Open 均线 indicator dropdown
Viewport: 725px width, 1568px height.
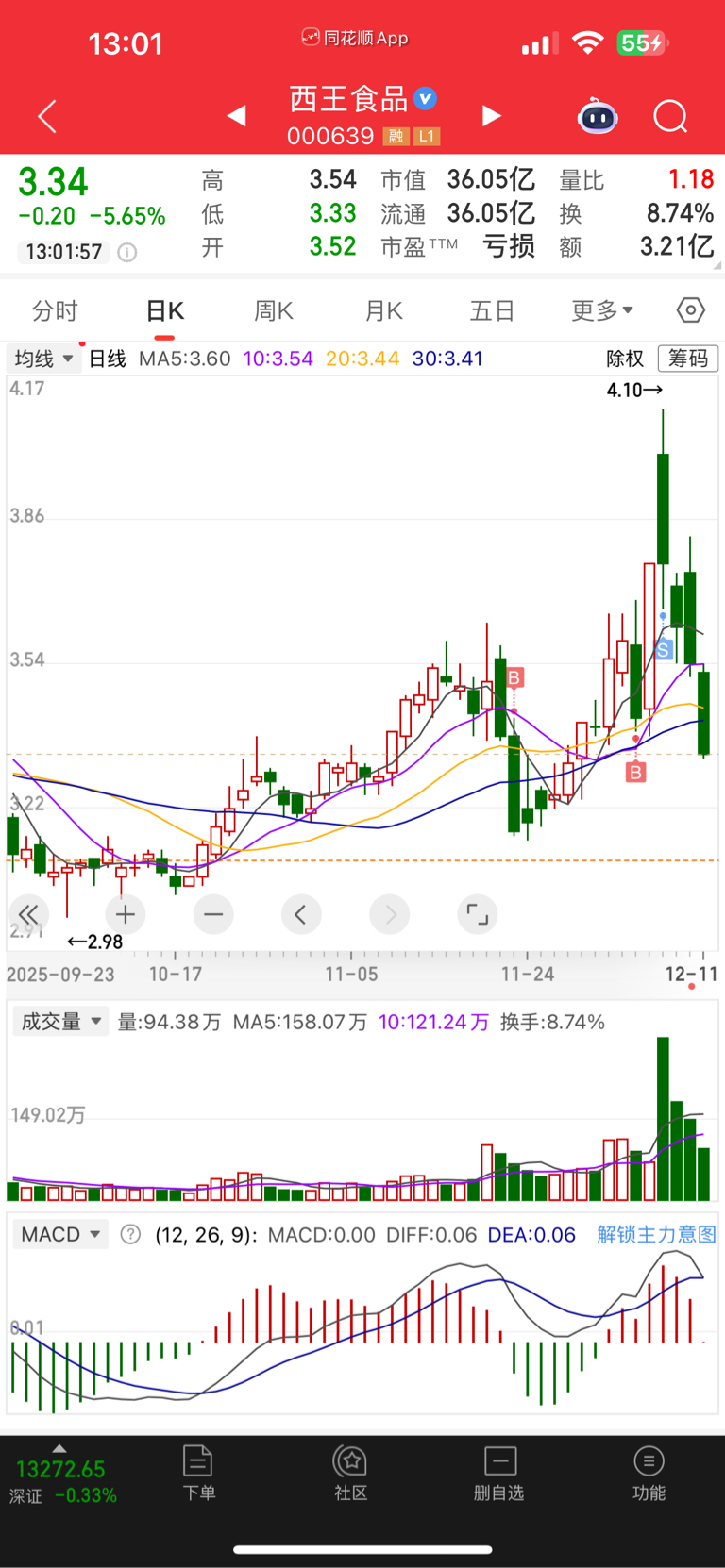[x=43, y=359]
